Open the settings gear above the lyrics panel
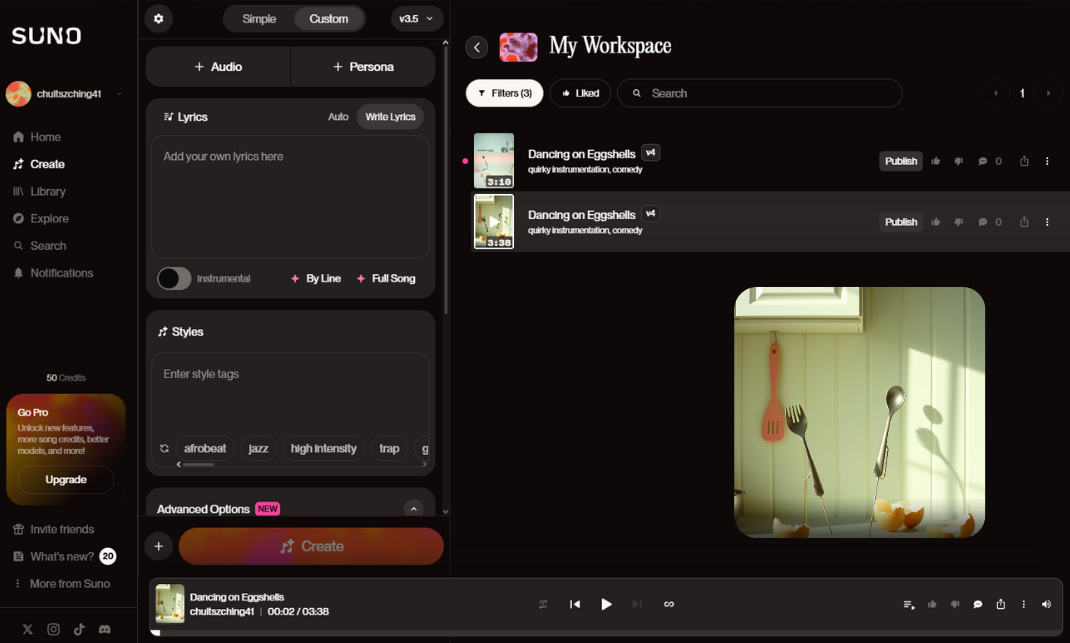 click(x=159, y=18)
